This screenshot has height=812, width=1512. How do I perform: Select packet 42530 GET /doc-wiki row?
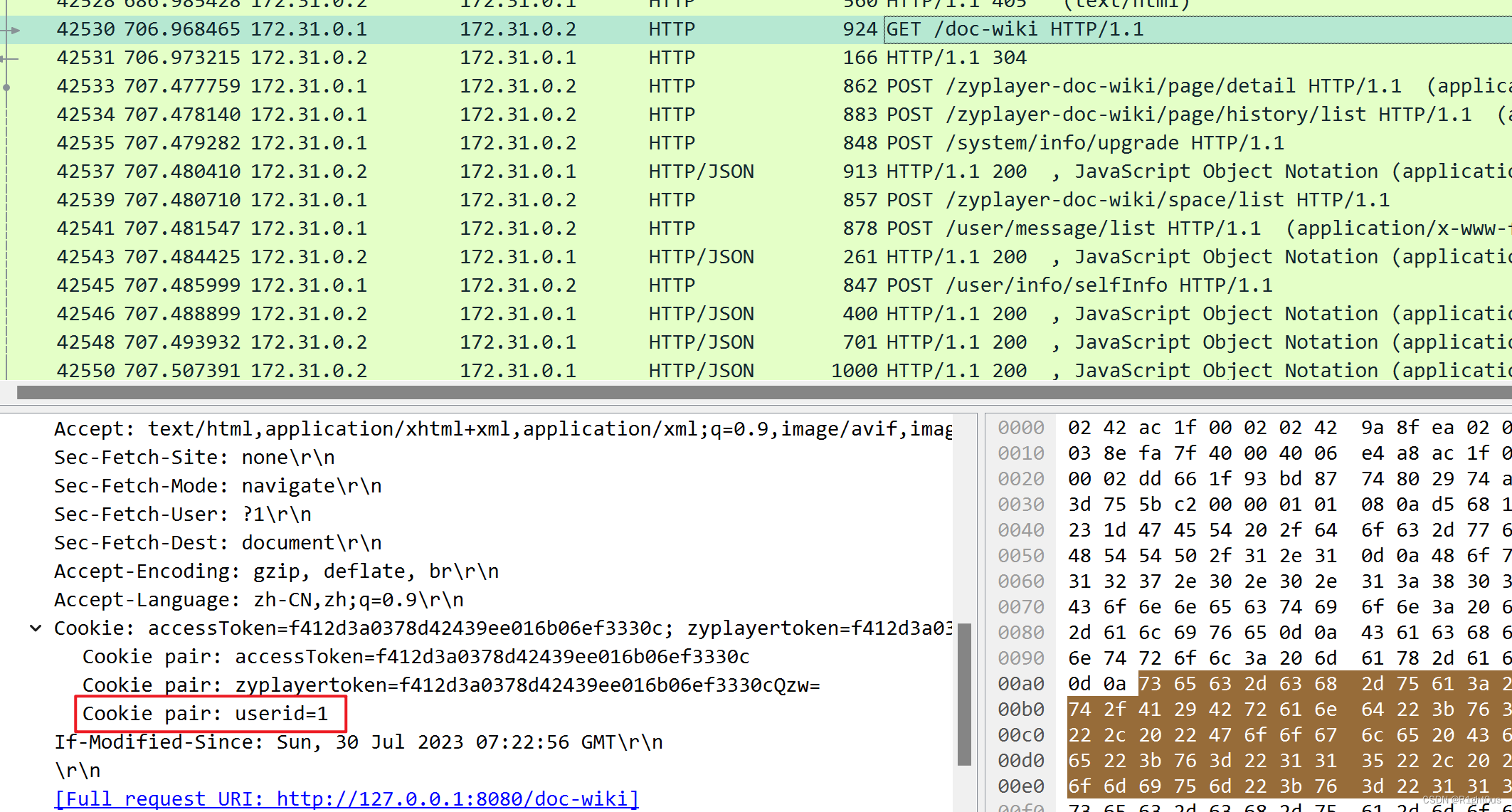click(756, 29)
